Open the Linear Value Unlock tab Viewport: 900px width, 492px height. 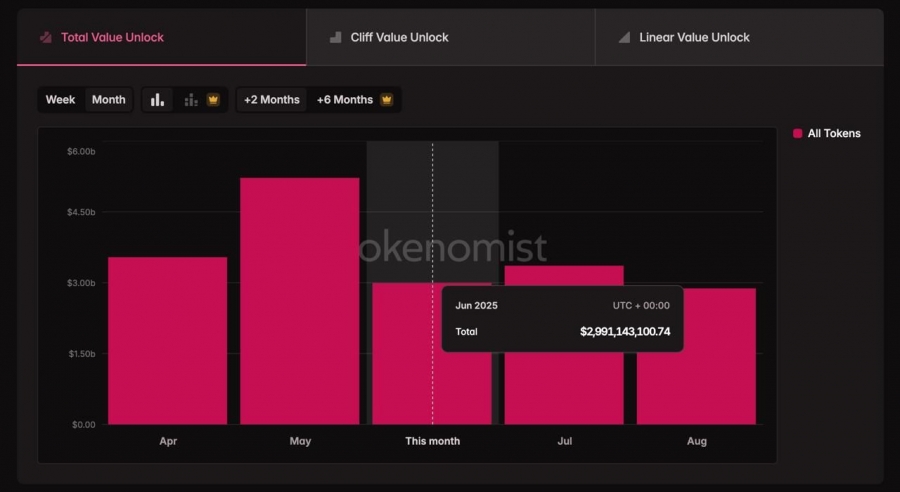(x=739, y=37)
